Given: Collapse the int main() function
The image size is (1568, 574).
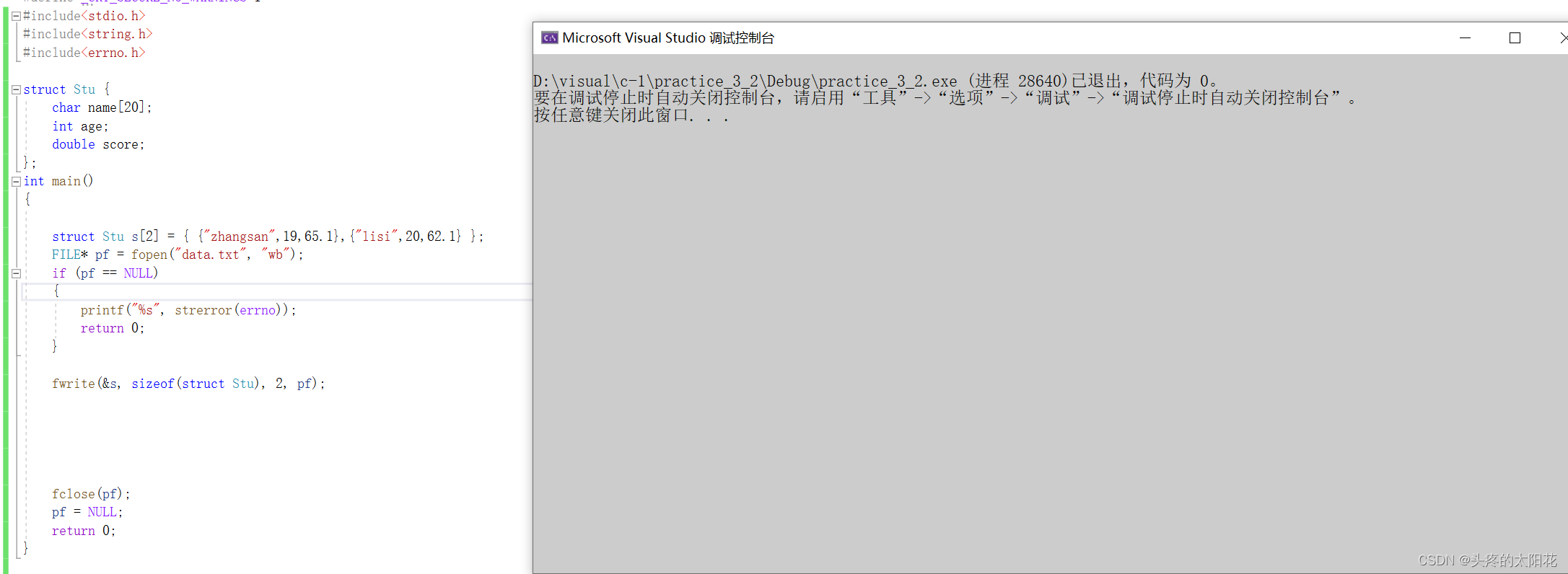Looking at the screenshot, I should point(16,182).
